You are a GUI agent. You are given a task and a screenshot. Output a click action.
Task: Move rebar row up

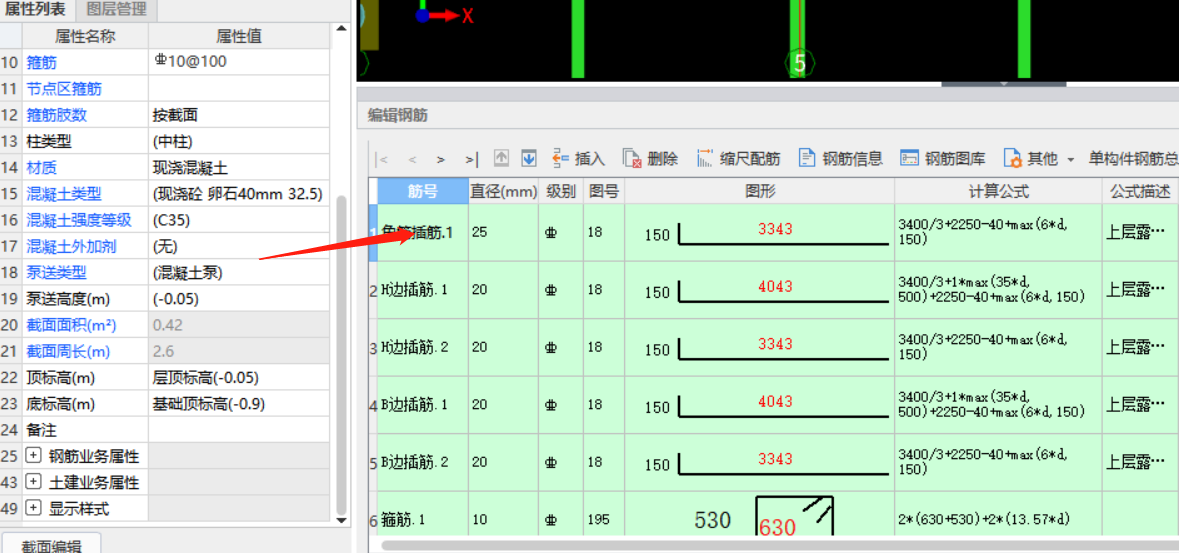502,158
